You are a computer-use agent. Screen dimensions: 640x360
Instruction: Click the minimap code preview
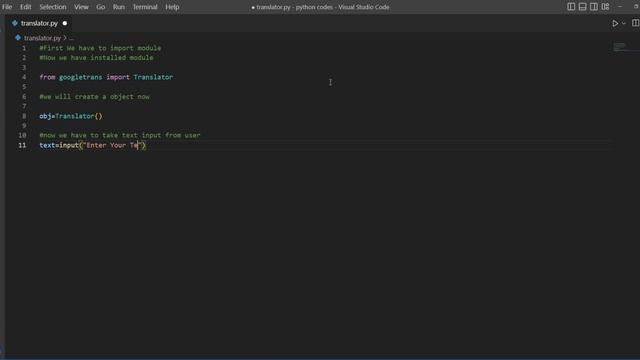(620, 47)
